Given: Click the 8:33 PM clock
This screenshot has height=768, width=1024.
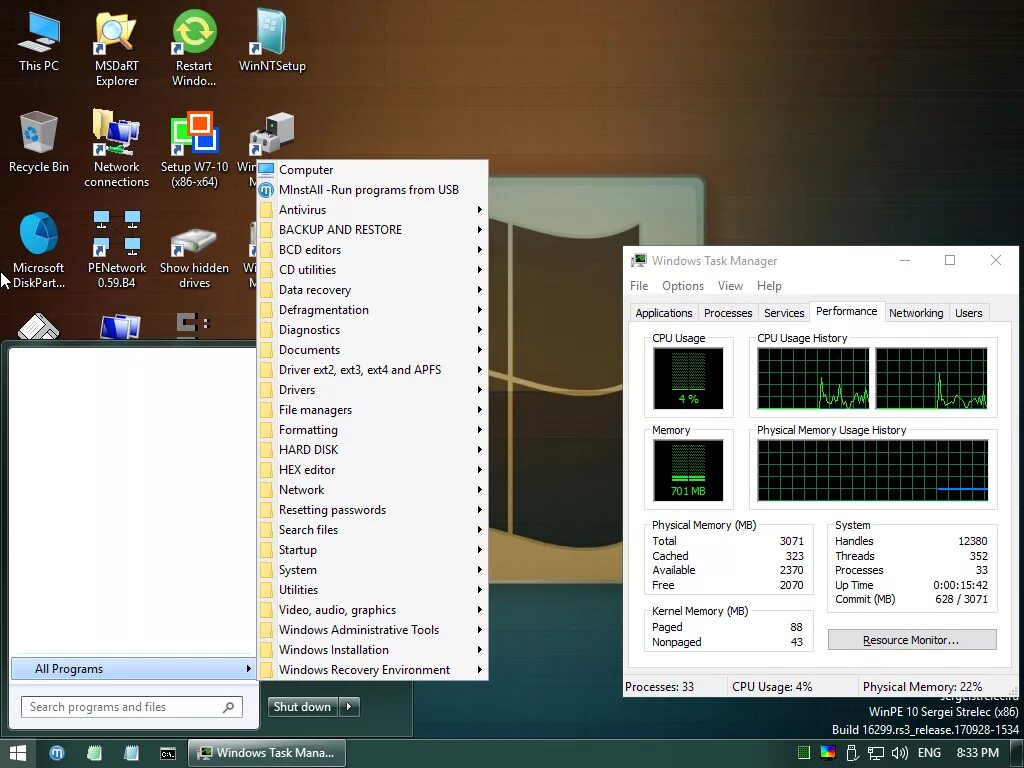Looking at the screenshot, I should [x=977, y=753].
